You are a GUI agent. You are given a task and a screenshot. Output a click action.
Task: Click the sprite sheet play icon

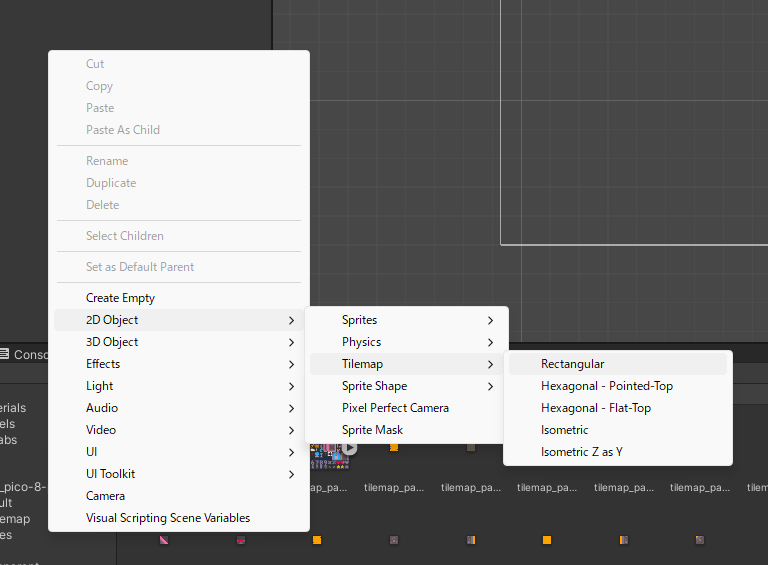[x=349, y=447]
